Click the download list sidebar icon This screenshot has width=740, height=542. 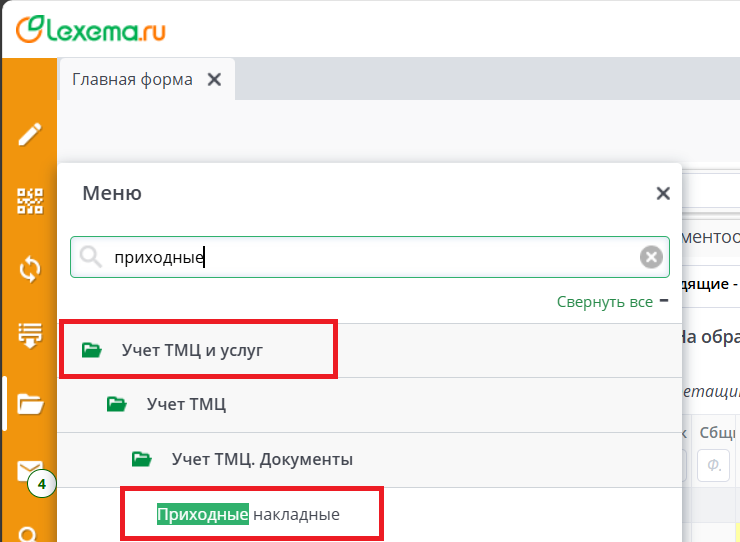click(x=30, y=336)
